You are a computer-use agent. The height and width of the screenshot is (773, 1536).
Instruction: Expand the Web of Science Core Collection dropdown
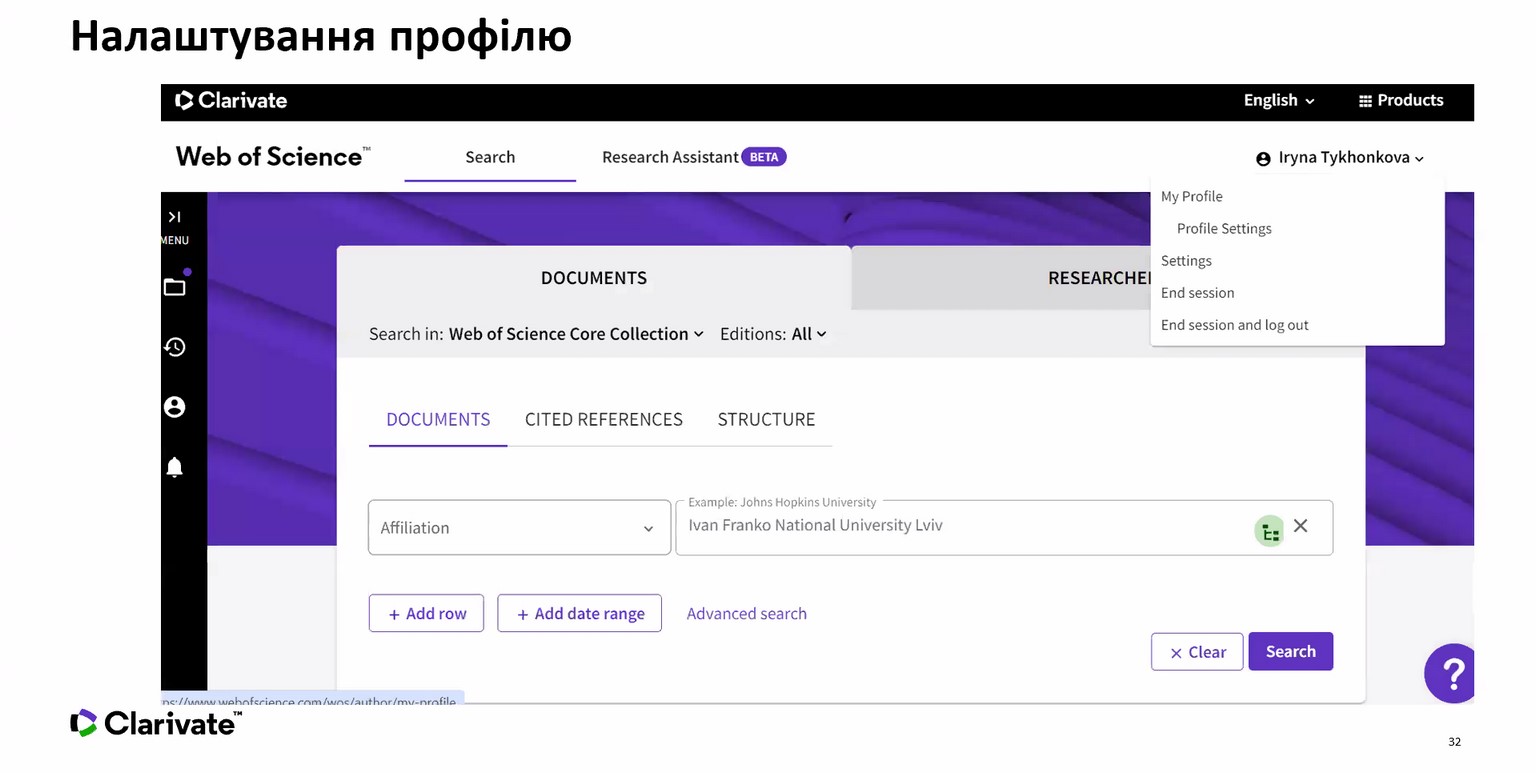click(576, 334)
